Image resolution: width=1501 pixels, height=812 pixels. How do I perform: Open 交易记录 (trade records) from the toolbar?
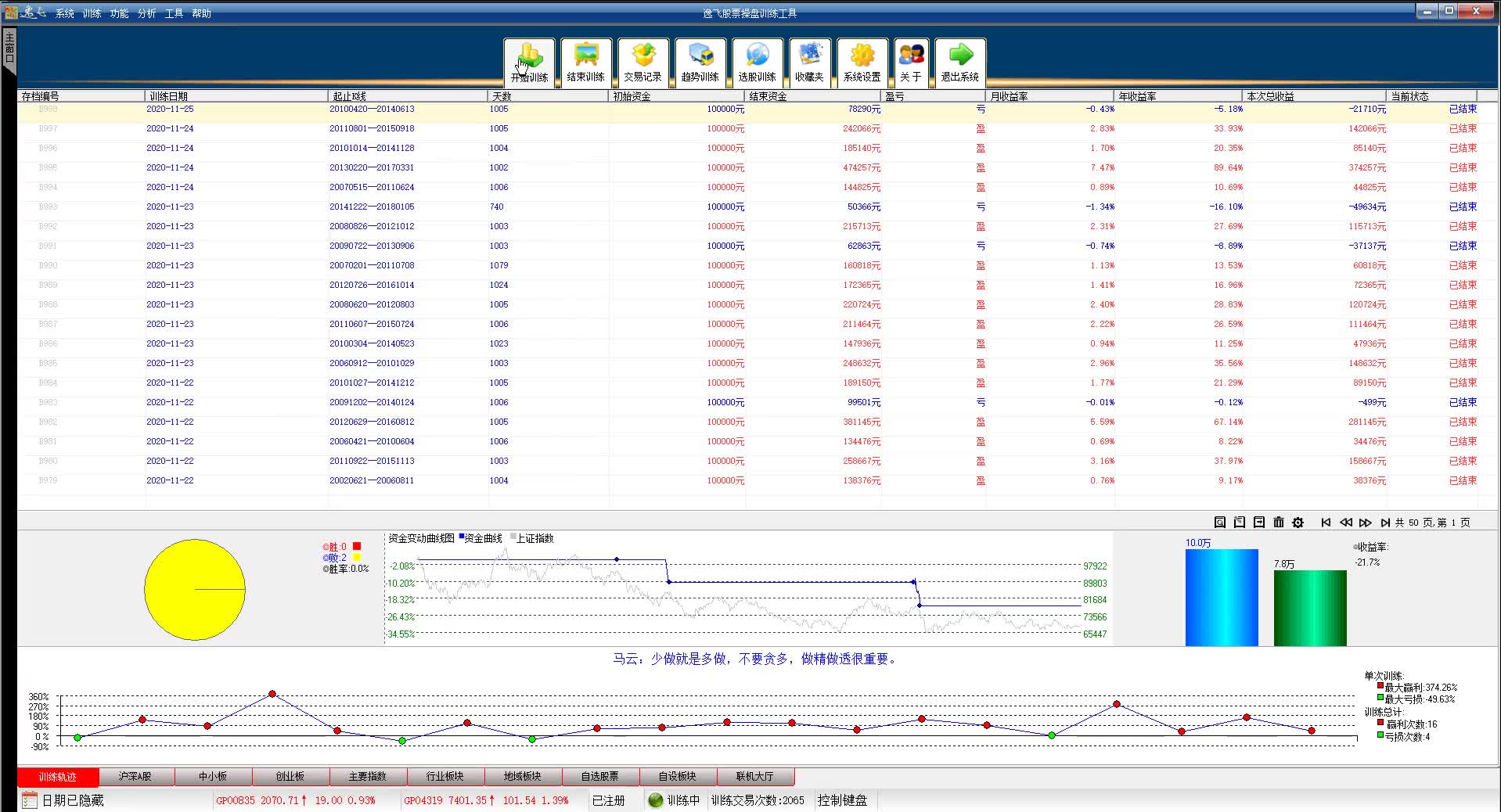coord(643,62)
